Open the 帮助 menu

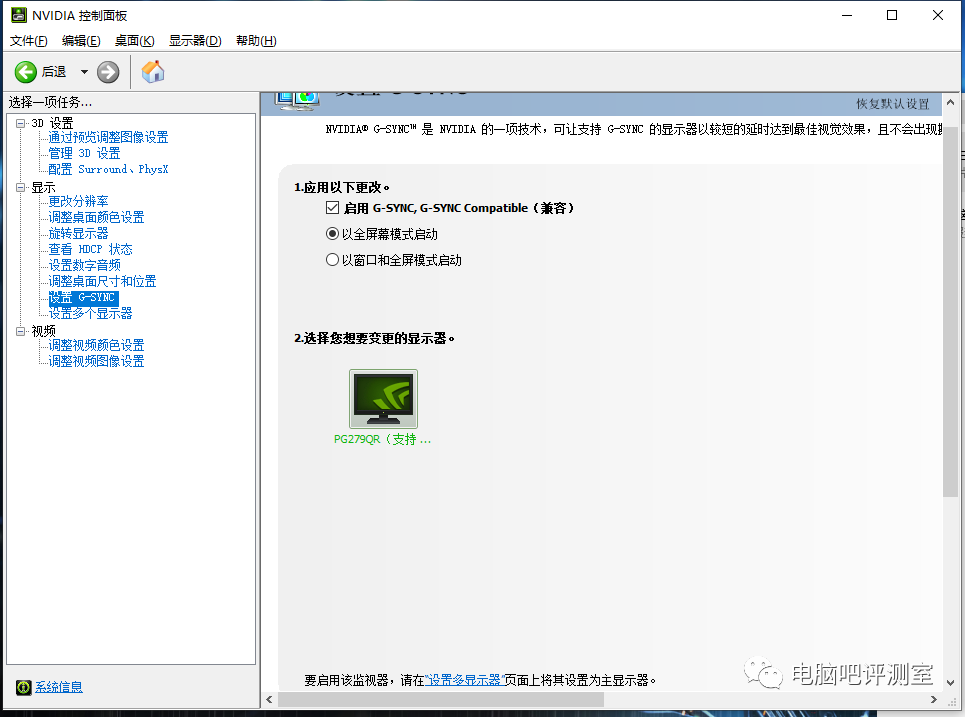255,40
